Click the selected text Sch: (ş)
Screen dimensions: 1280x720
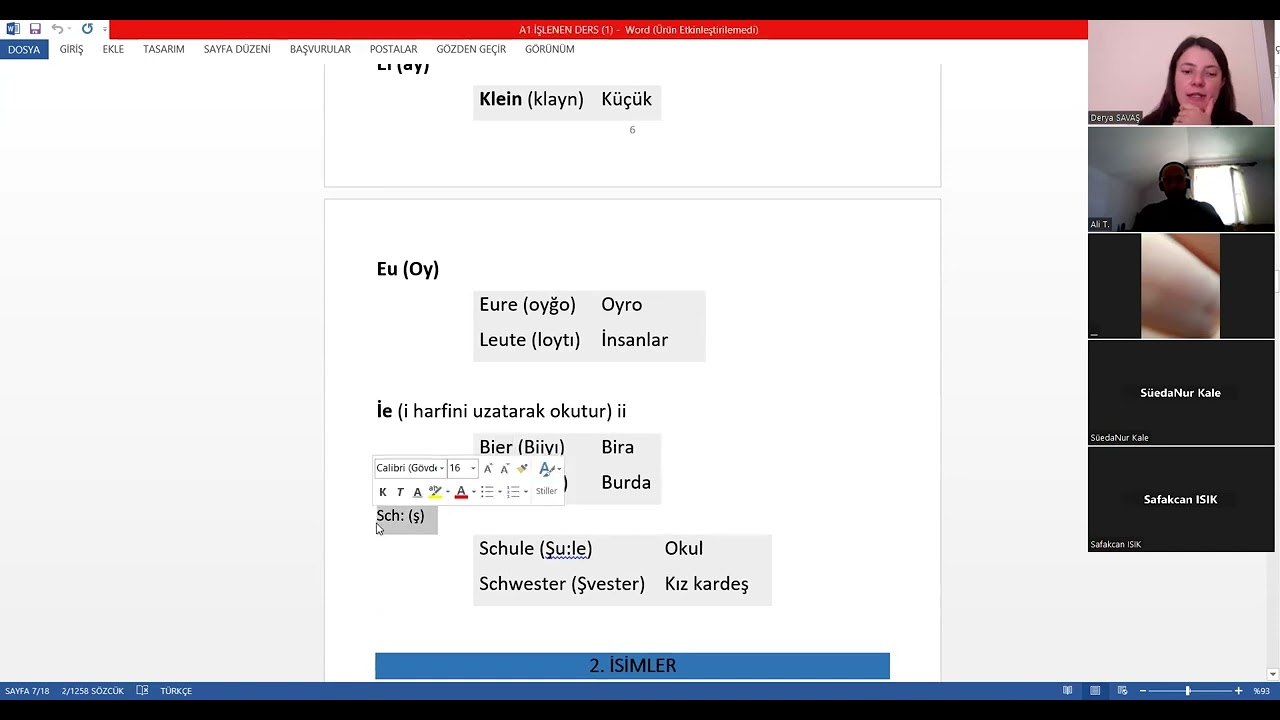click(400, 516)
